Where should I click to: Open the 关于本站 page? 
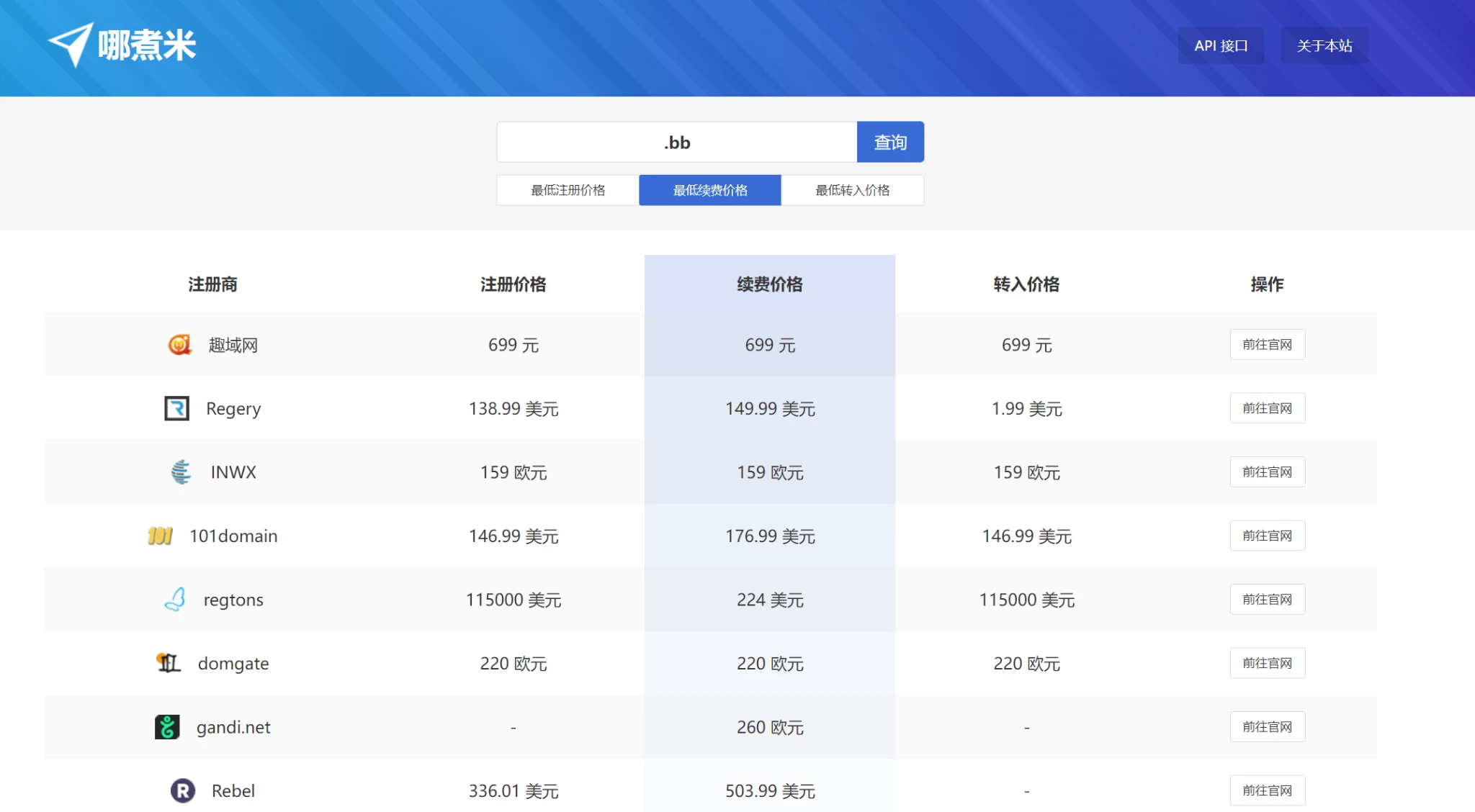pos(1324,46)
